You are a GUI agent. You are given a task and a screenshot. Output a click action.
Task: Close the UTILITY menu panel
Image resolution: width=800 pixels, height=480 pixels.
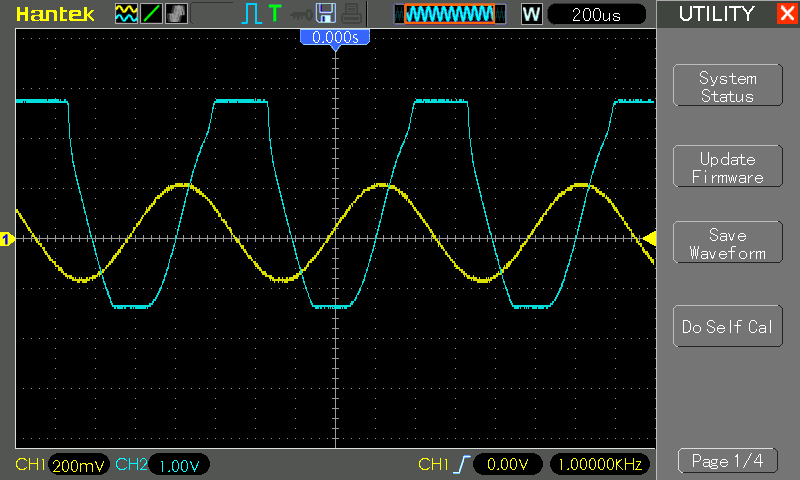pos(788,13)
